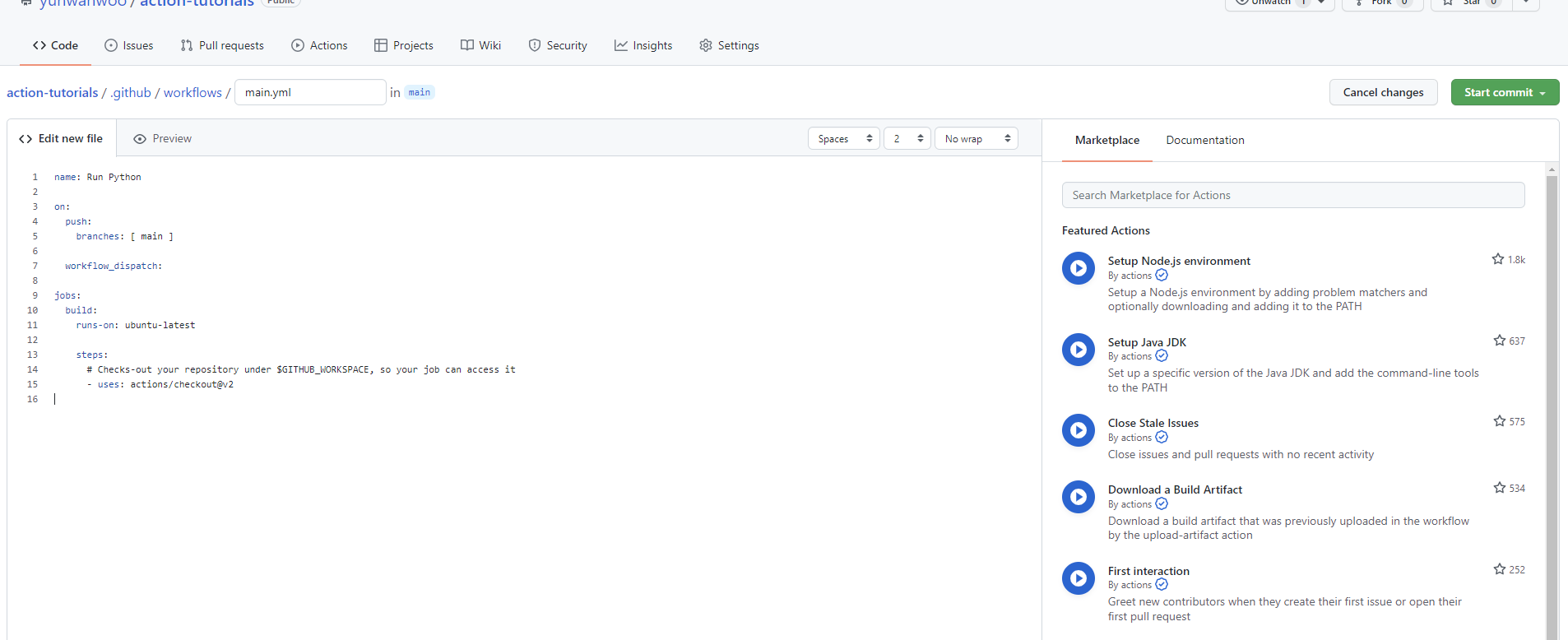Click the Preview eye icon
Viewport: 1568px width, 640px height.
click(x=140, y=139)
